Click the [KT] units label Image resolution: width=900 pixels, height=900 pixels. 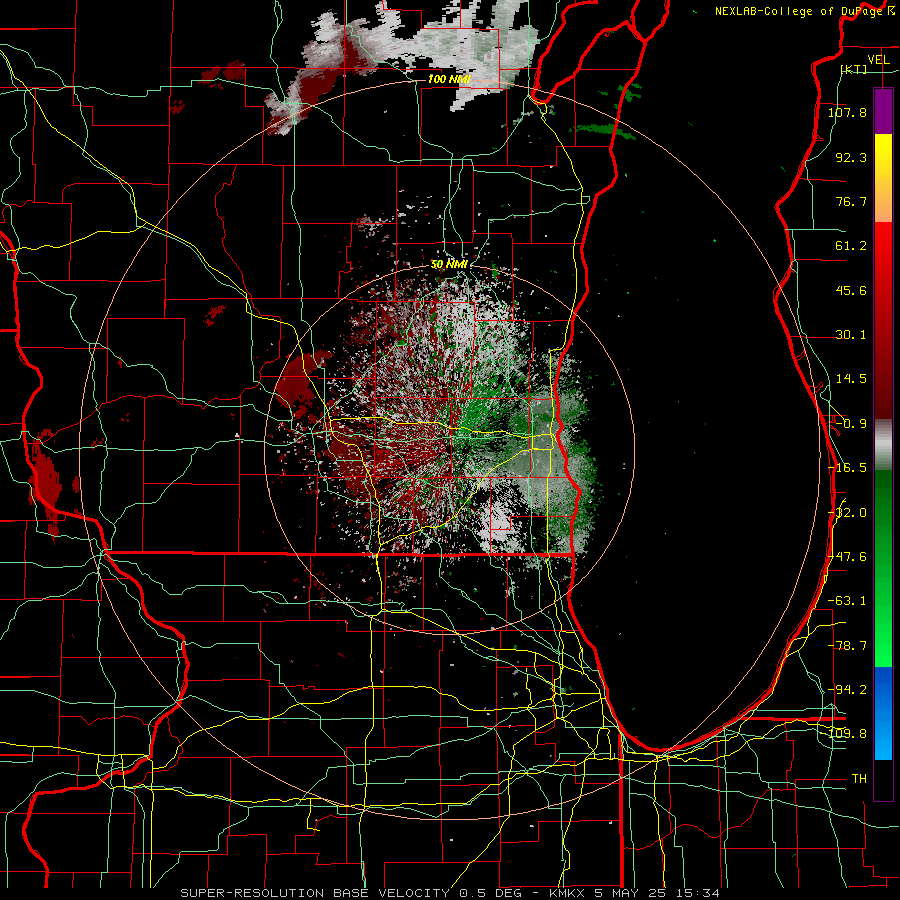tap(854, 69)
